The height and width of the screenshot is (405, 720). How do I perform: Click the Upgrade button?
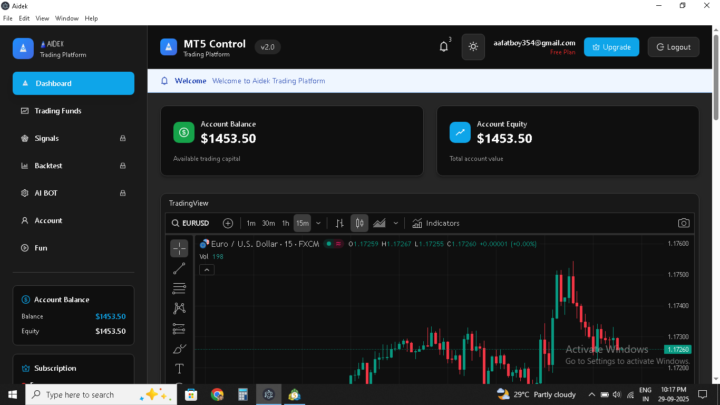pyautogui.click(x=611, y=47)
